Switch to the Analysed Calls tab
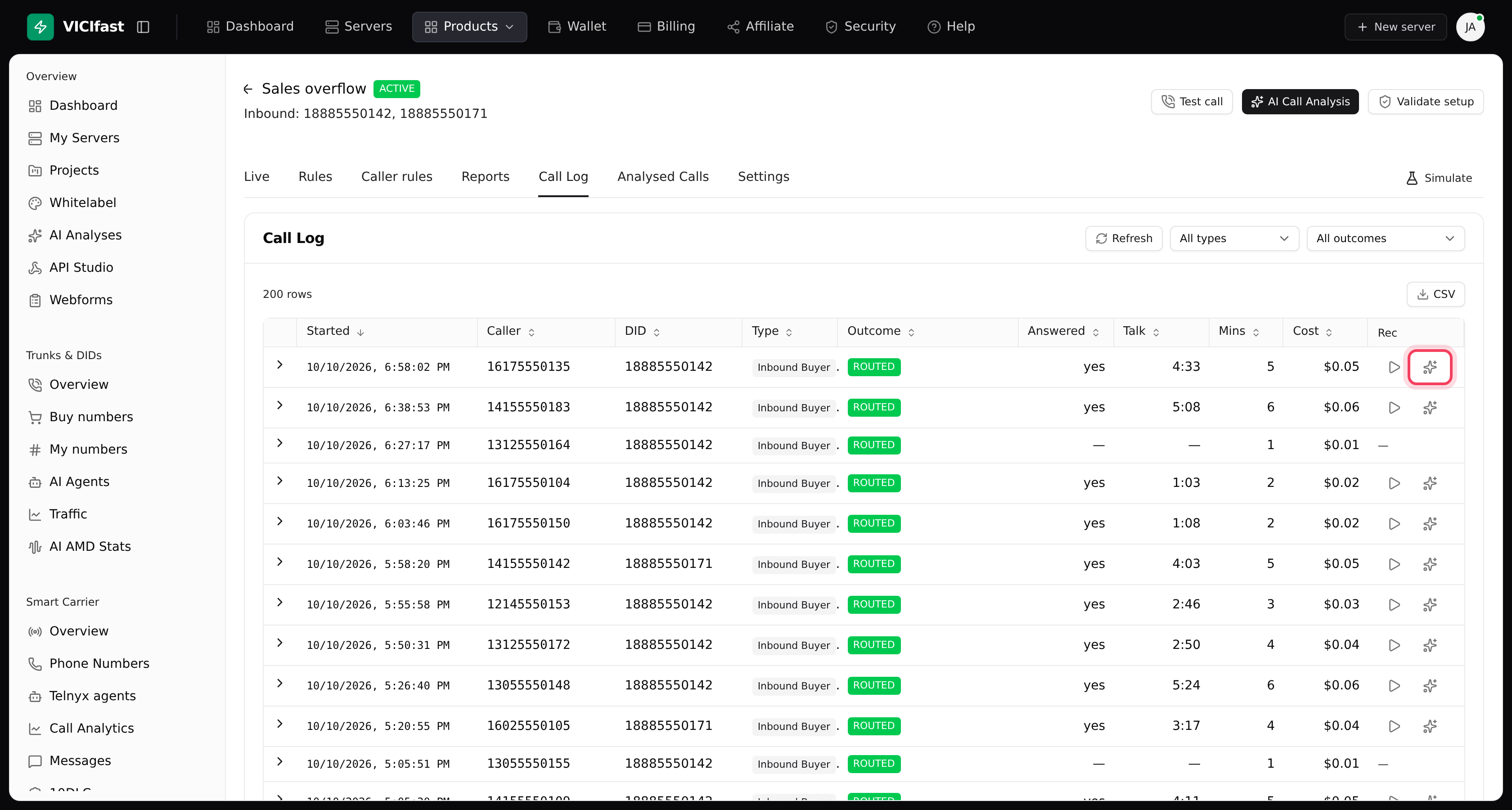This screenshot has width=1512, height=810. click(663, 177)
